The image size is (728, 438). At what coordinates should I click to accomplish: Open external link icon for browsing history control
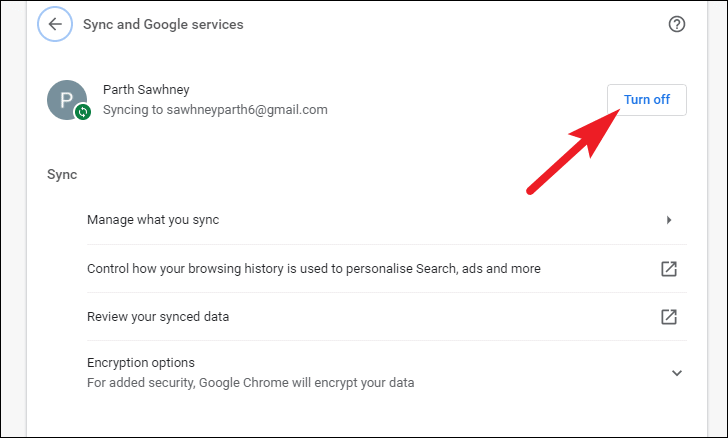click(x=669, y=268)
